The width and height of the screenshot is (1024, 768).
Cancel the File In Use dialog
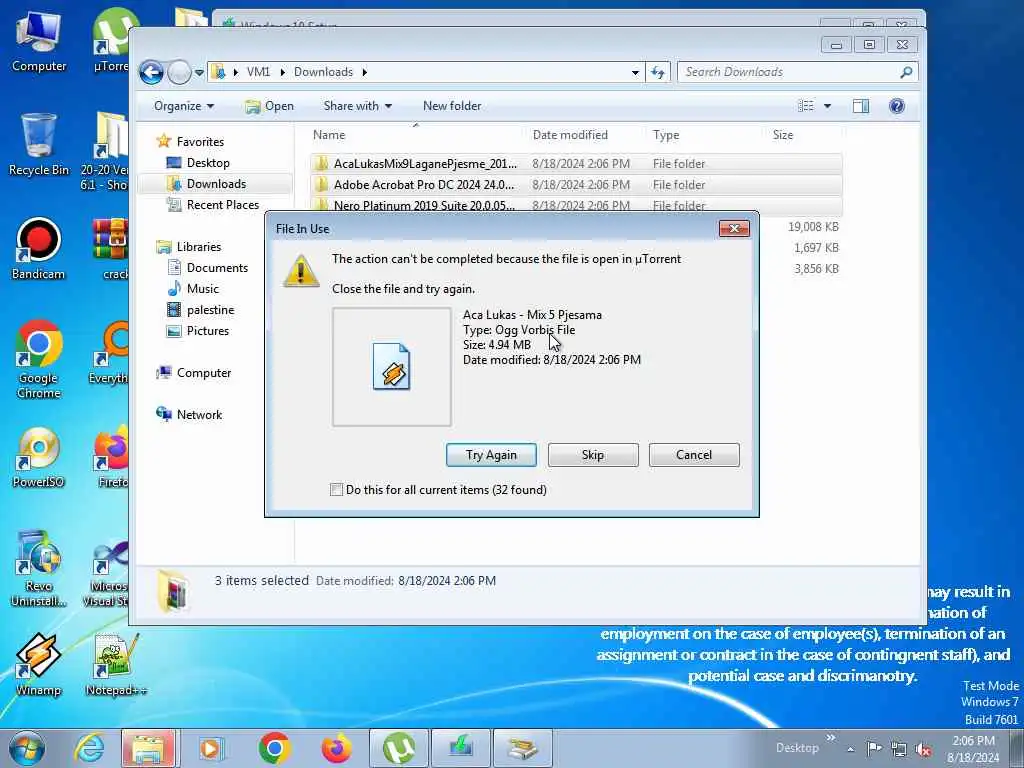(694, 455)
